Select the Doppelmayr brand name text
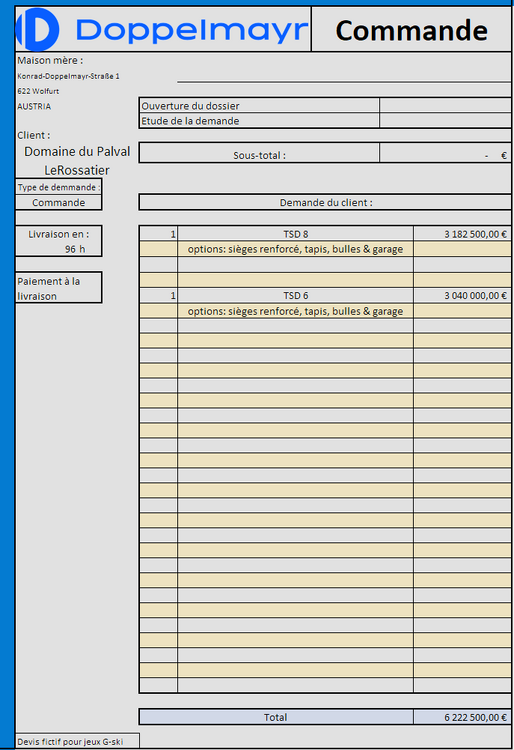The height and width of the screenshot is (750, 514). pyautogui.click(x=192, y=30)
